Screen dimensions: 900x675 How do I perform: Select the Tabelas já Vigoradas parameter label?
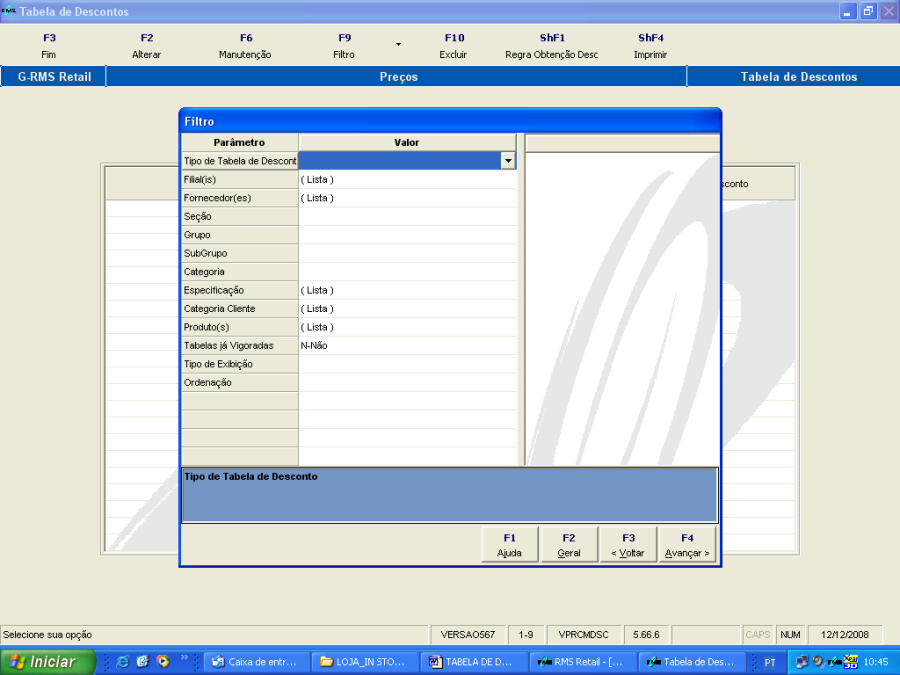click(240, 345)
